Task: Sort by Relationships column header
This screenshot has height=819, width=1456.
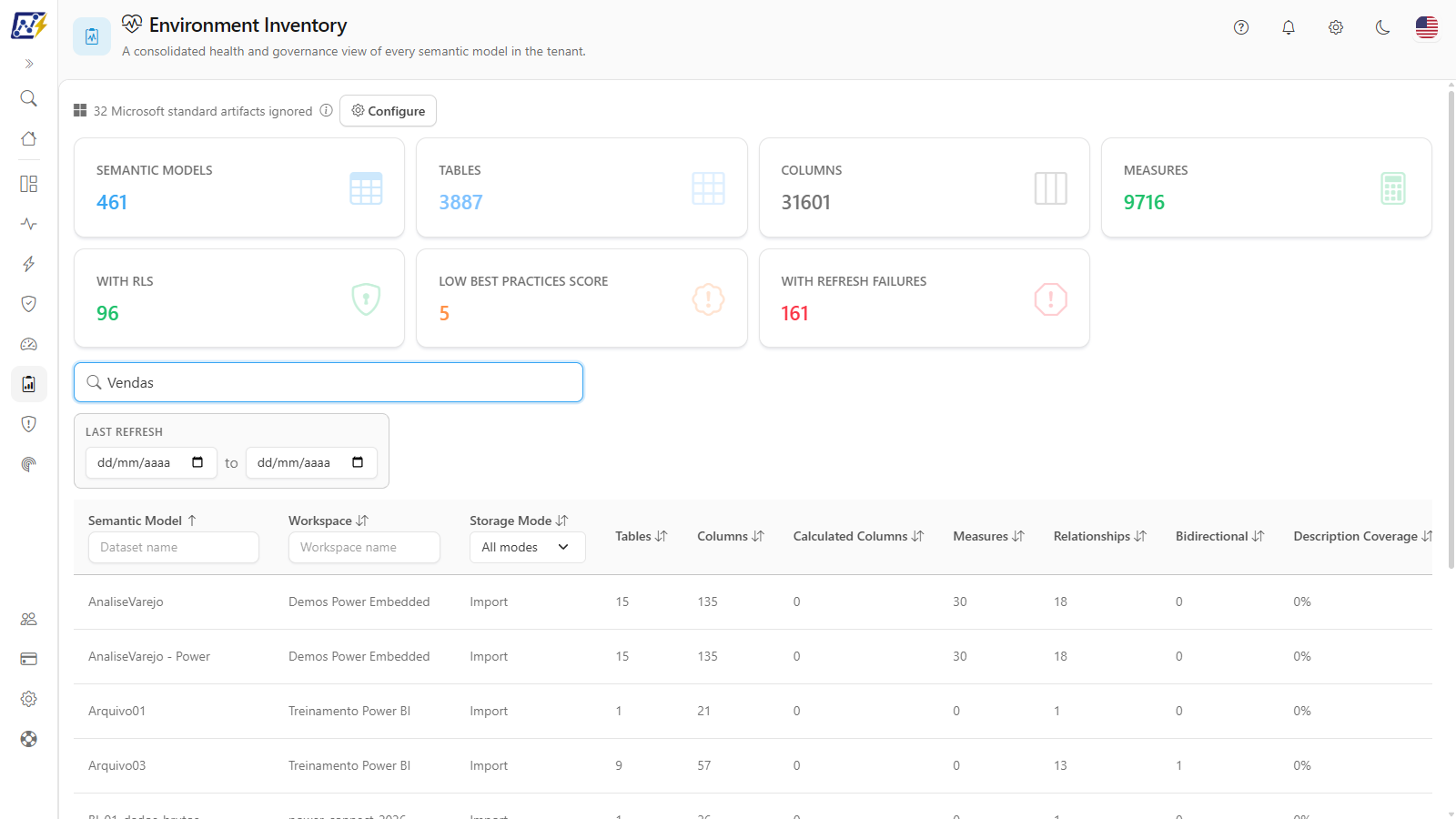Action: [x=1100, y=536]
